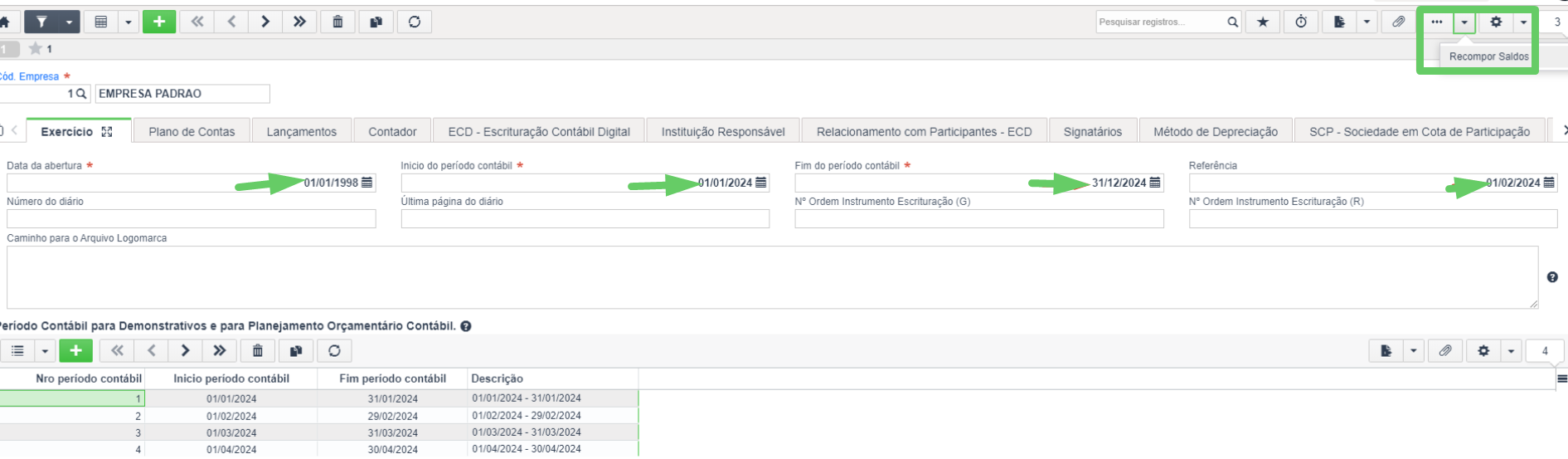The height and width of the screenshot is (459, 1568).
Task: Go to first row in subgrid toolbar
Action: (117, 351)
